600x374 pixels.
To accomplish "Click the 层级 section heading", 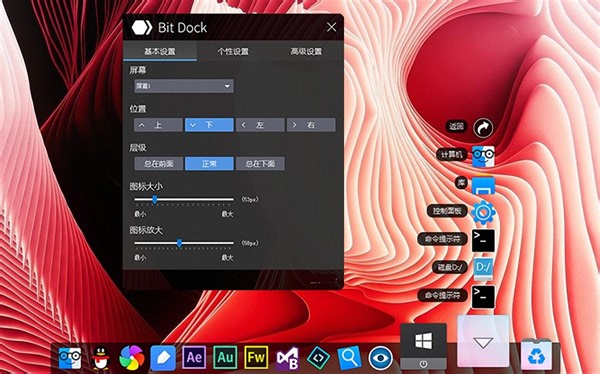I will pyautogui.click(x=138, y=147).
